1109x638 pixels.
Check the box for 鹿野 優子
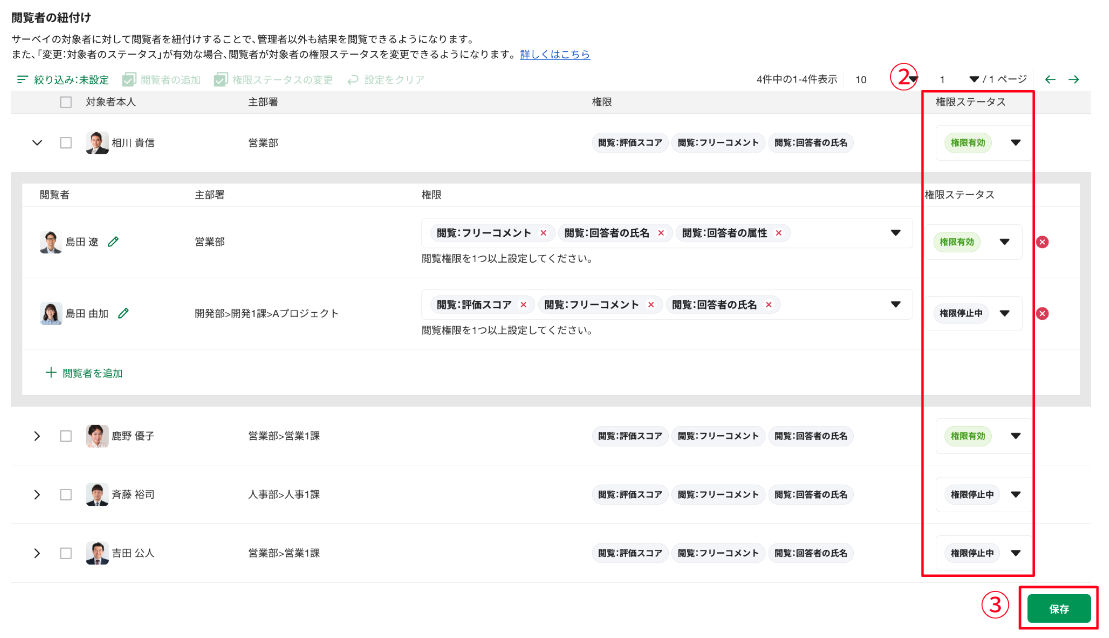click(66, 436)
